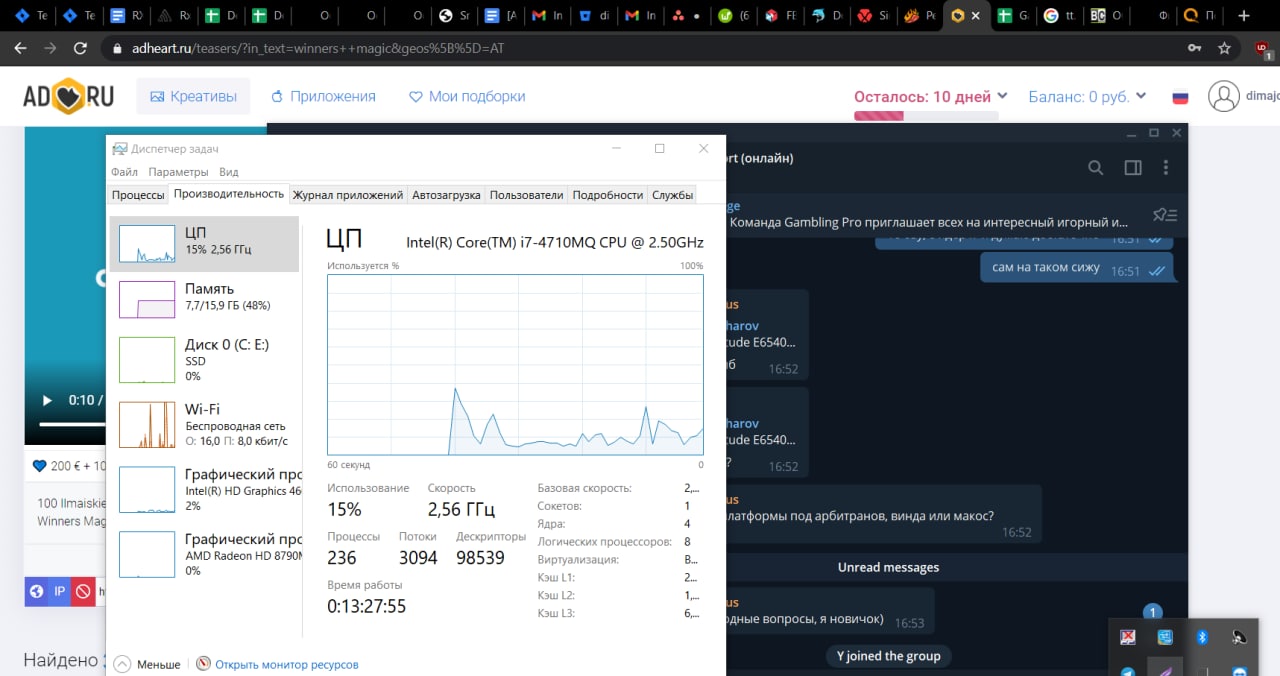Viewport: 1280px width, 676px height.
Task: Open the Приложения section
Action: click(x=323, y=96)
